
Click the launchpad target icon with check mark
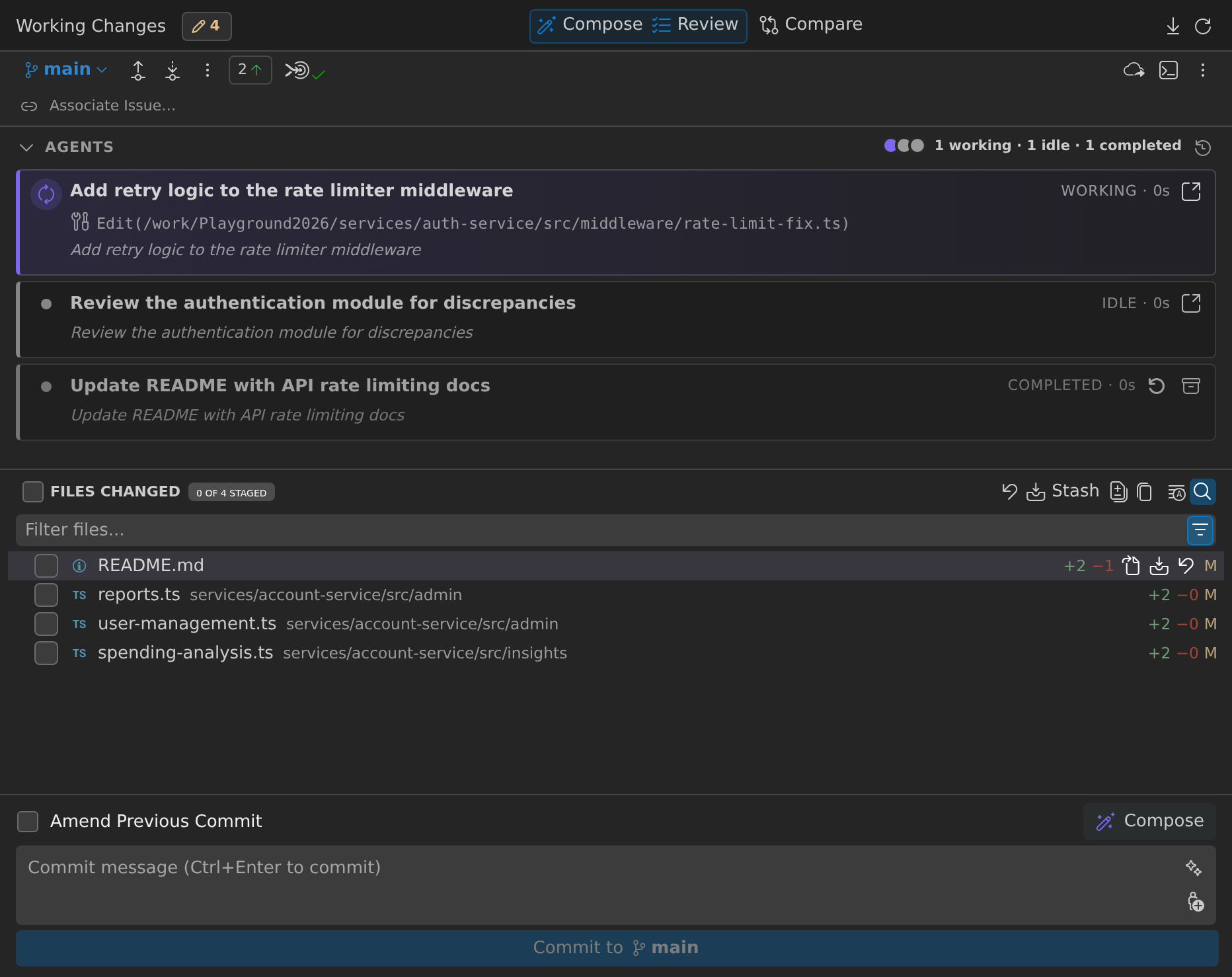pos(305,70)
